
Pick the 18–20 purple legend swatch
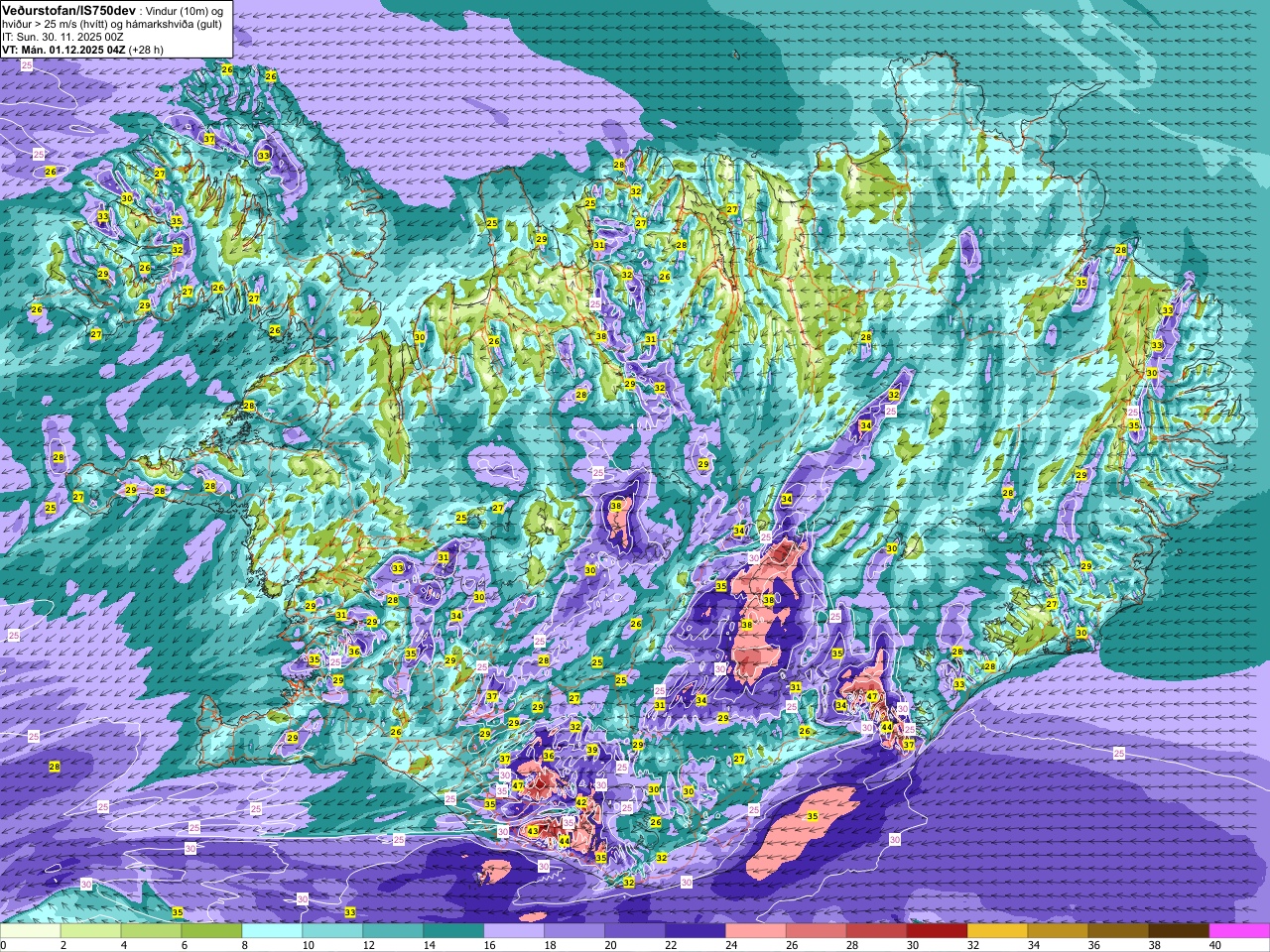(574, 931)
